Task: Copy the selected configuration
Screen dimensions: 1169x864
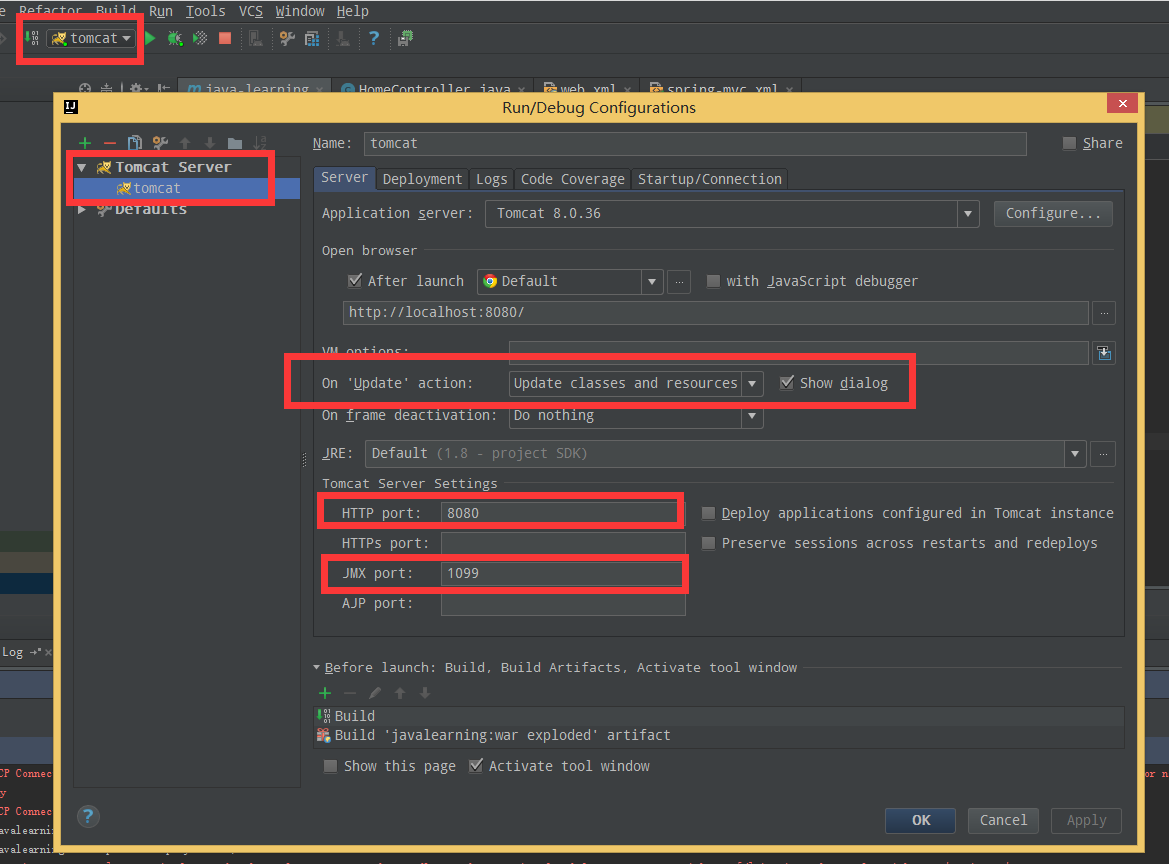Action: coord(135,142)
